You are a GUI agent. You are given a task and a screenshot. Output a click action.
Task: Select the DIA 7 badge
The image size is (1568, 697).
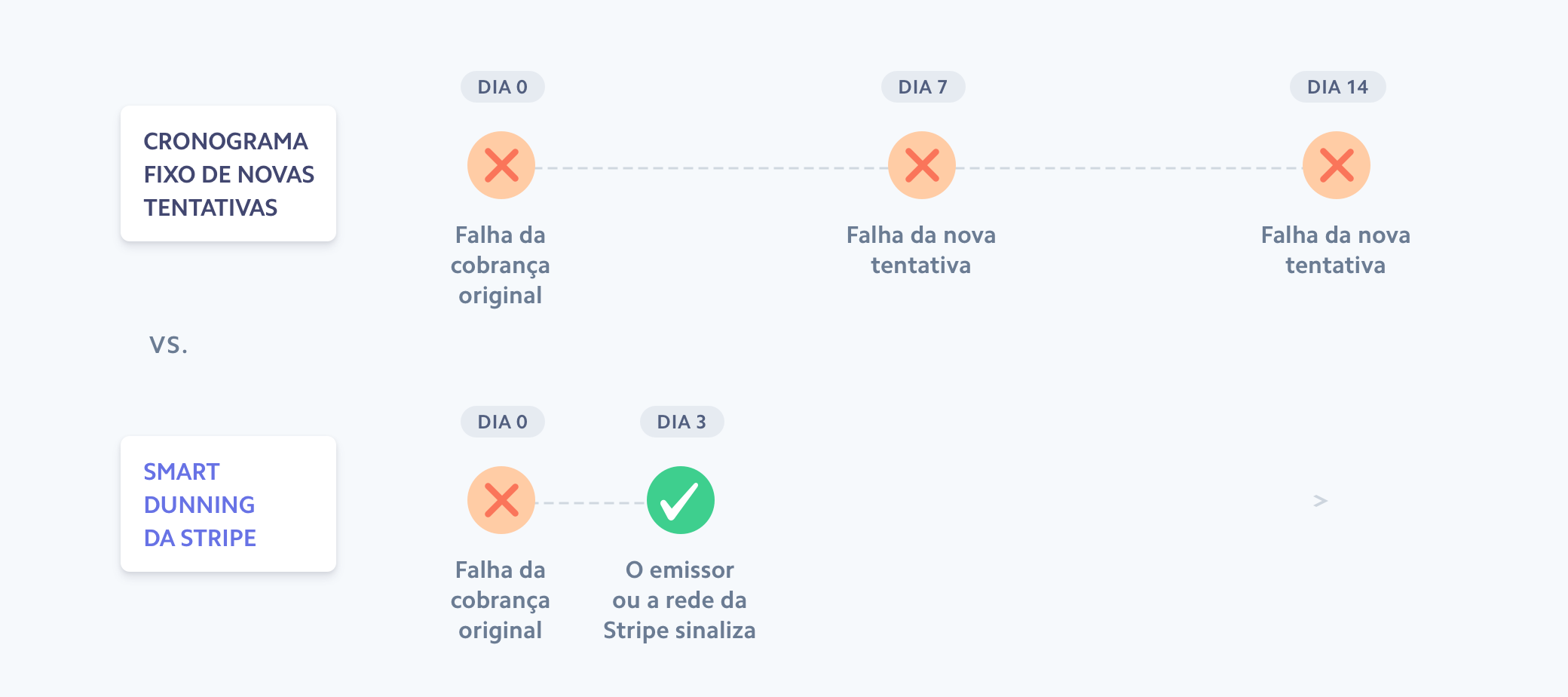(923, 87)
